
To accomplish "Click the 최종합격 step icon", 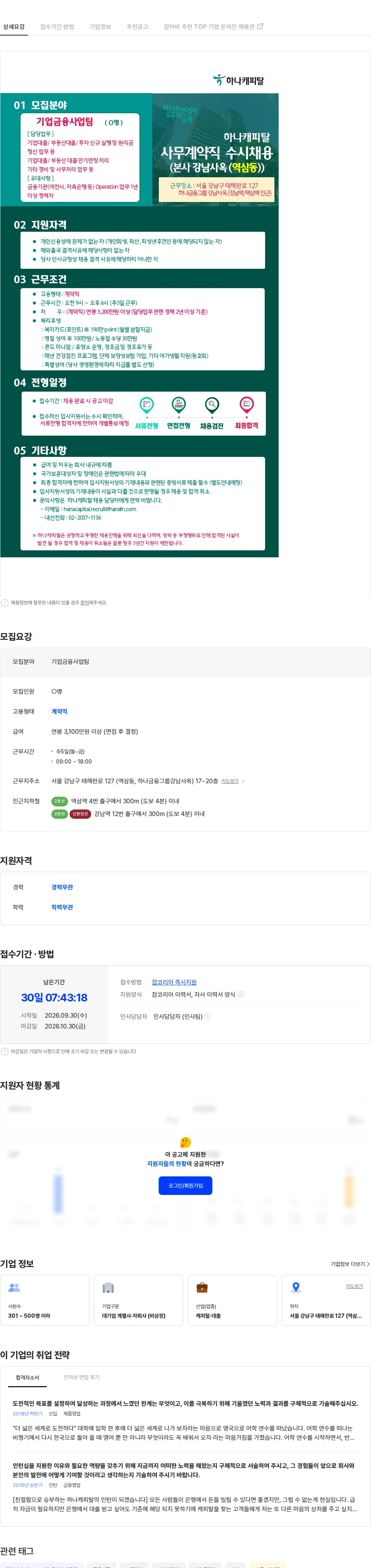I will coord(246,405).
